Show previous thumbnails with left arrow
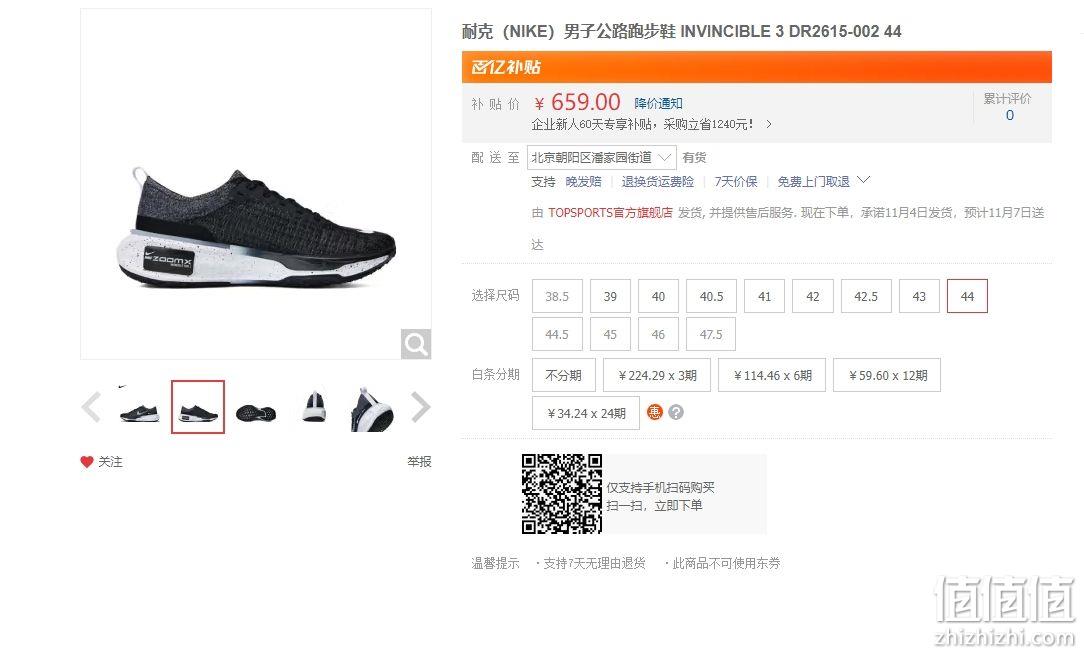 click(x=91, y=407)
